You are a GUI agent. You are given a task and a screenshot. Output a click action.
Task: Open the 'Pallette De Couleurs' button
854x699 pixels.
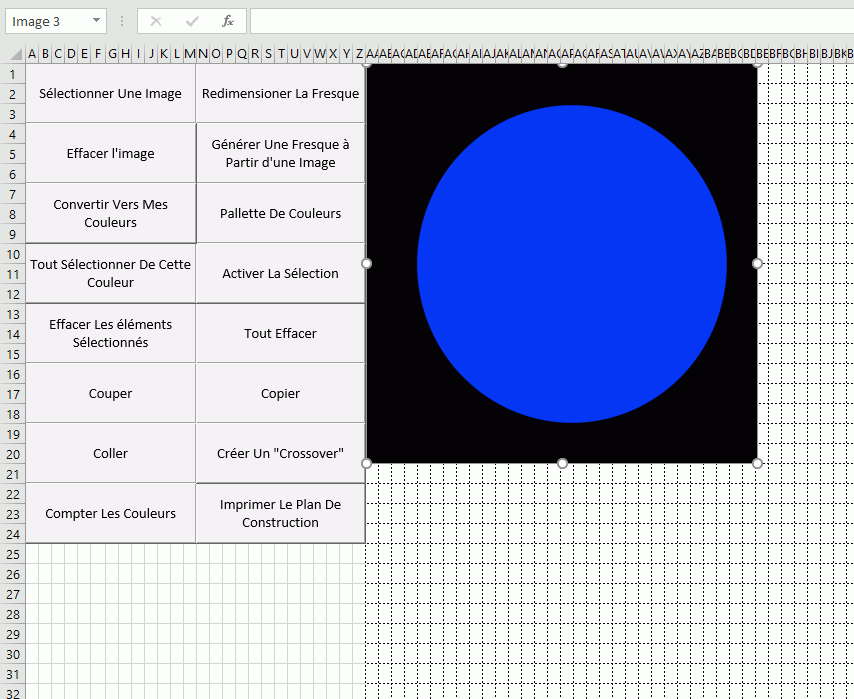coord(280,213)
